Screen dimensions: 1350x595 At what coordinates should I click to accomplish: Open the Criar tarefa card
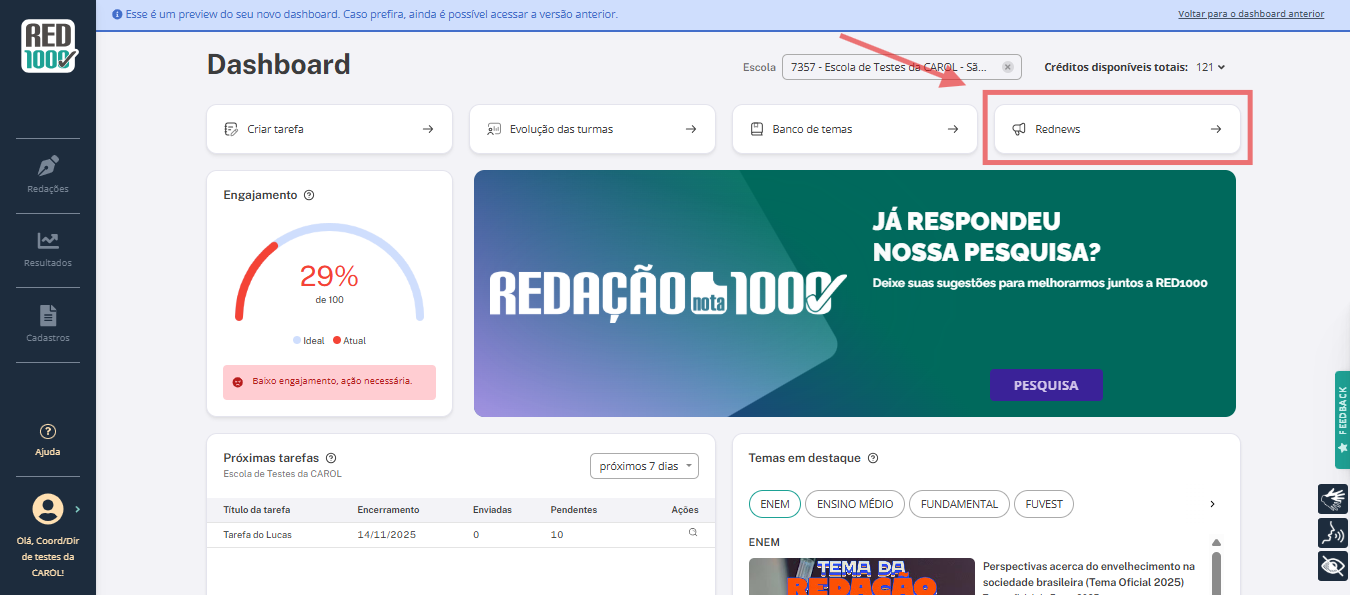coord(329,129)
